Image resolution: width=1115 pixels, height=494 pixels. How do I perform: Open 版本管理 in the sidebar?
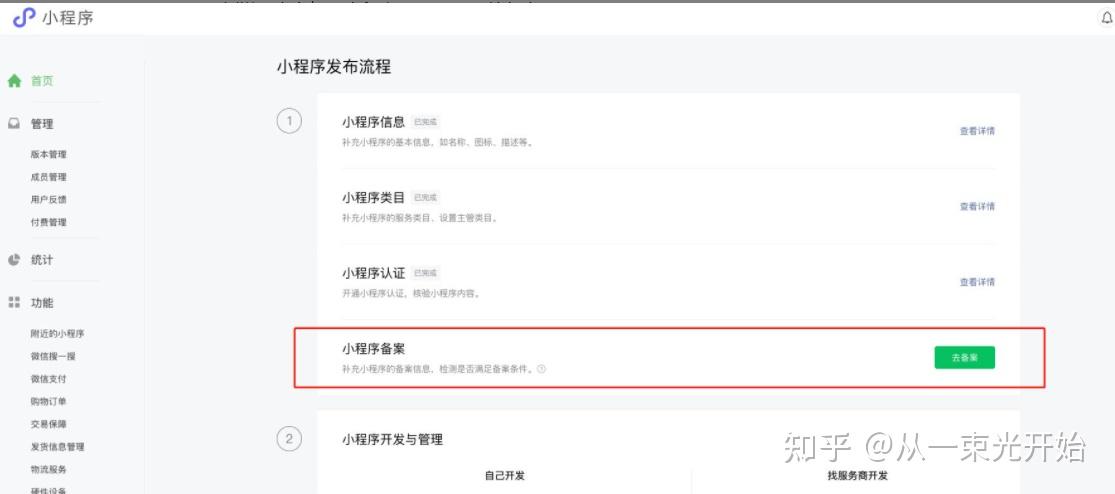point(49,155)
